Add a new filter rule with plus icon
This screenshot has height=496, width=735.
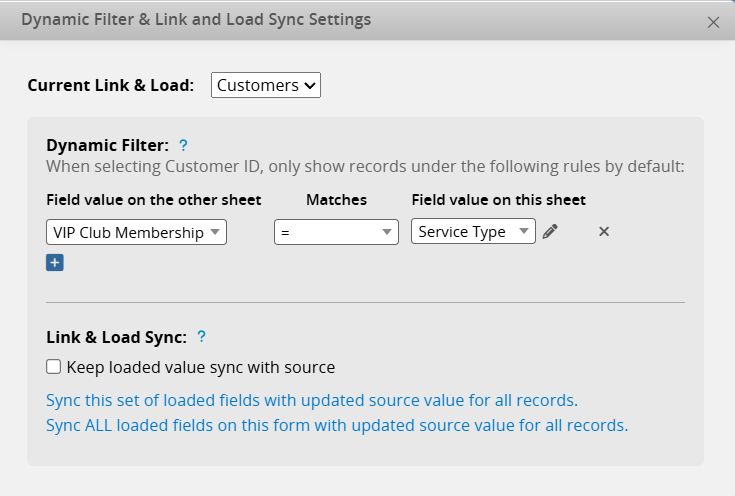(55, 263)
